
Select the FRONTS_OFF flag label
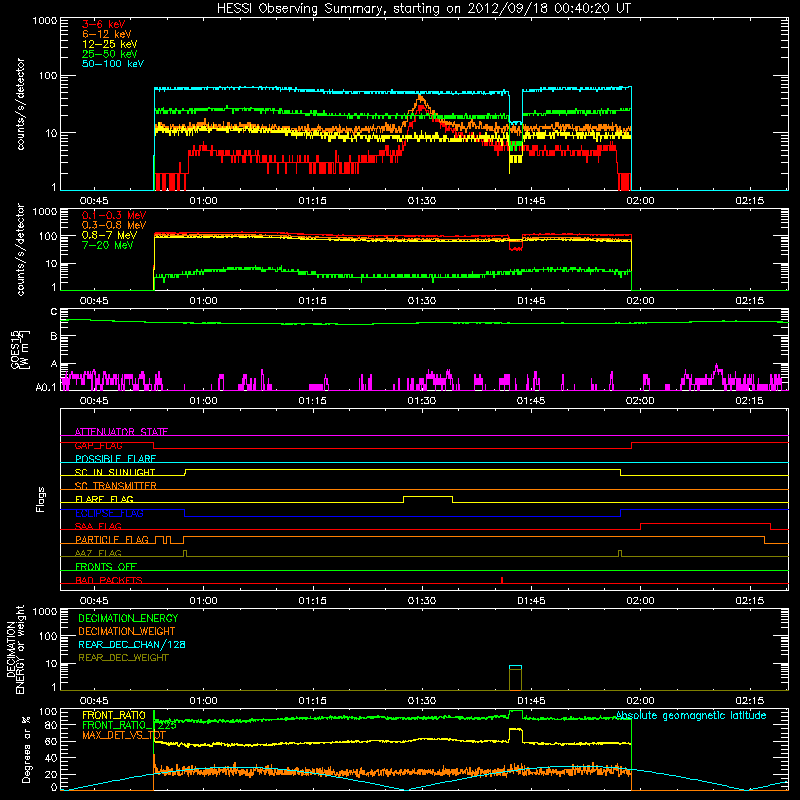[x=106, y=567]
